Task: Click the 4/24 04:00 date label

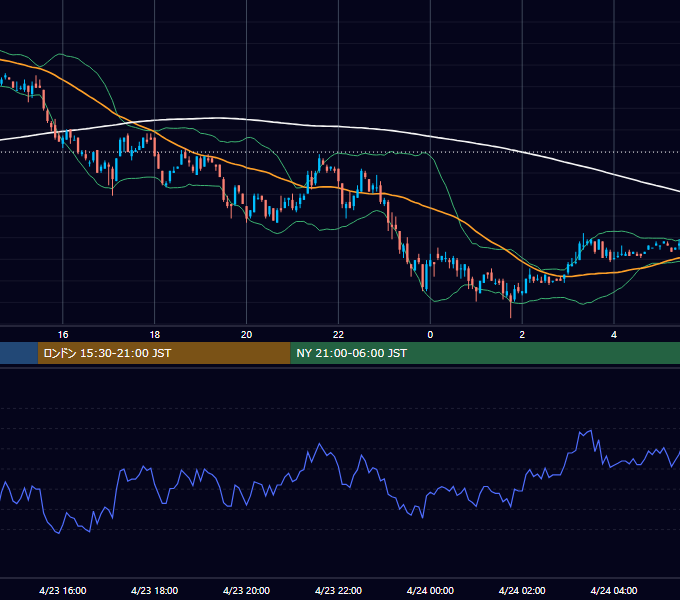Action: 614,590
